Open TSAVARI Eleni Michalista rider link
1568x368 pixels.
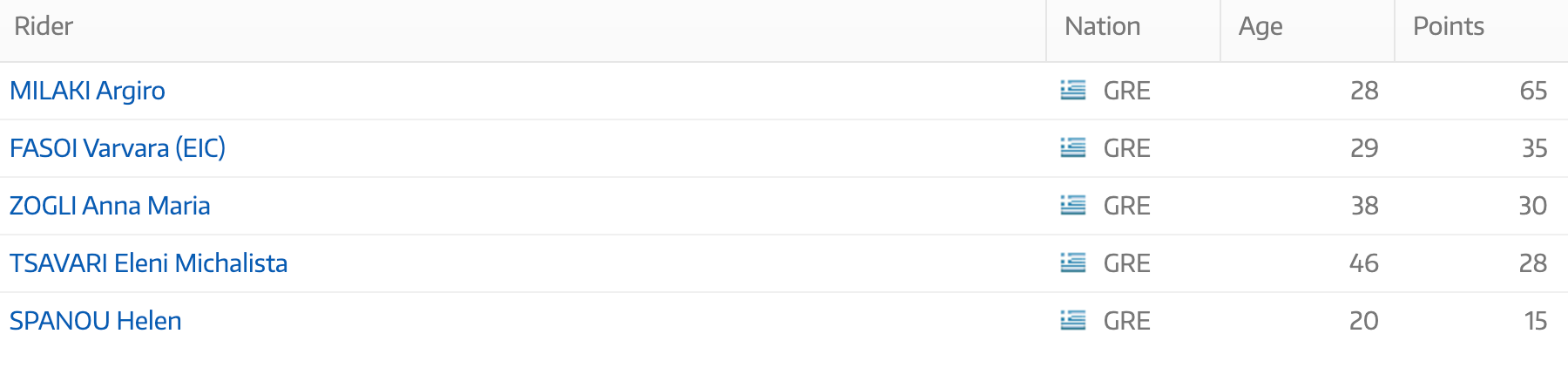(x=148, y=263)
